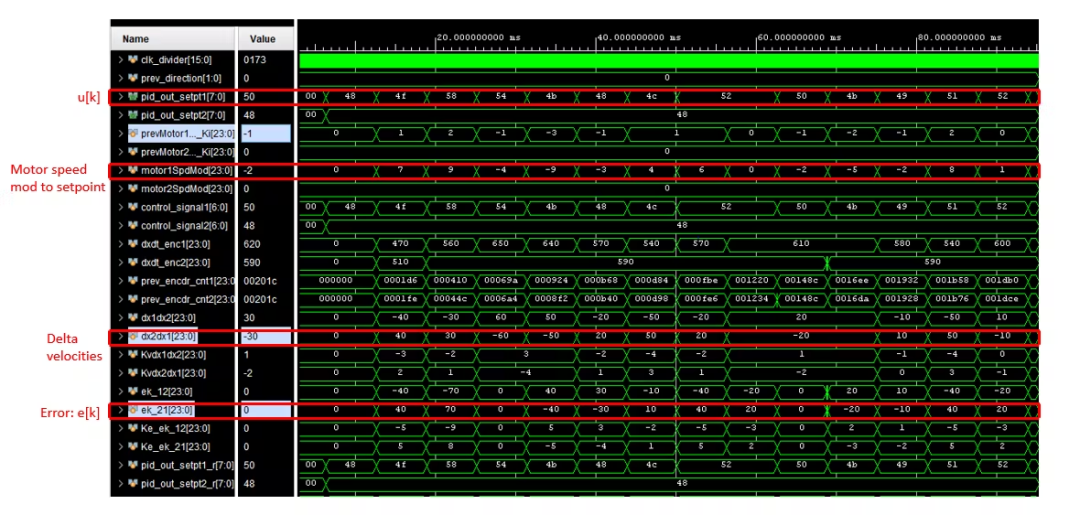Click the icon next to ek_21[23:0]

[131, 410]
